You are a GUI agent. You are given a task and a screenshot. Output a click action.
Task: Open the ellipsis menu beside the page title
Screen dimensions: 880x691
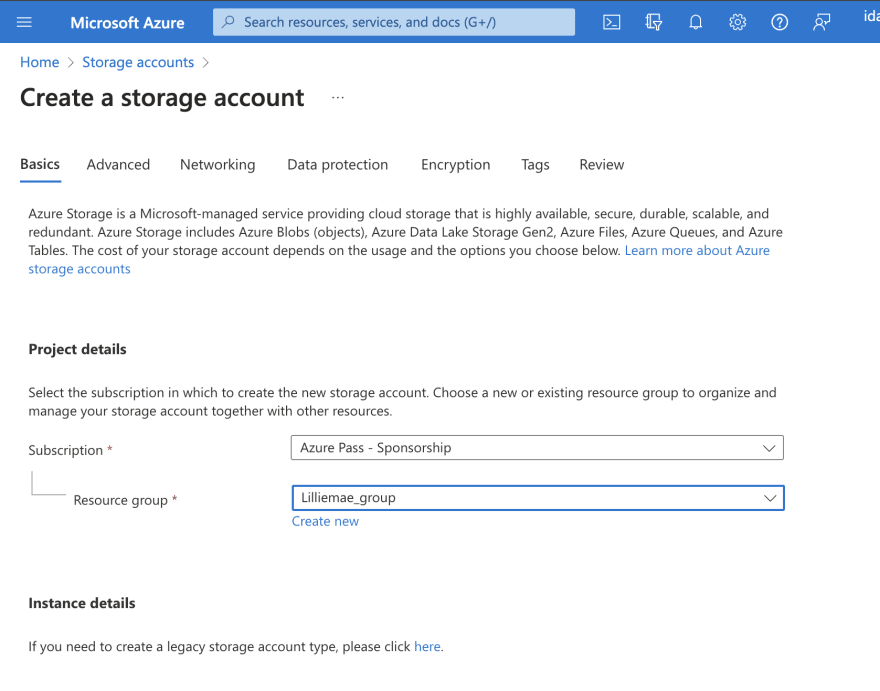click(x=337, y=98)
